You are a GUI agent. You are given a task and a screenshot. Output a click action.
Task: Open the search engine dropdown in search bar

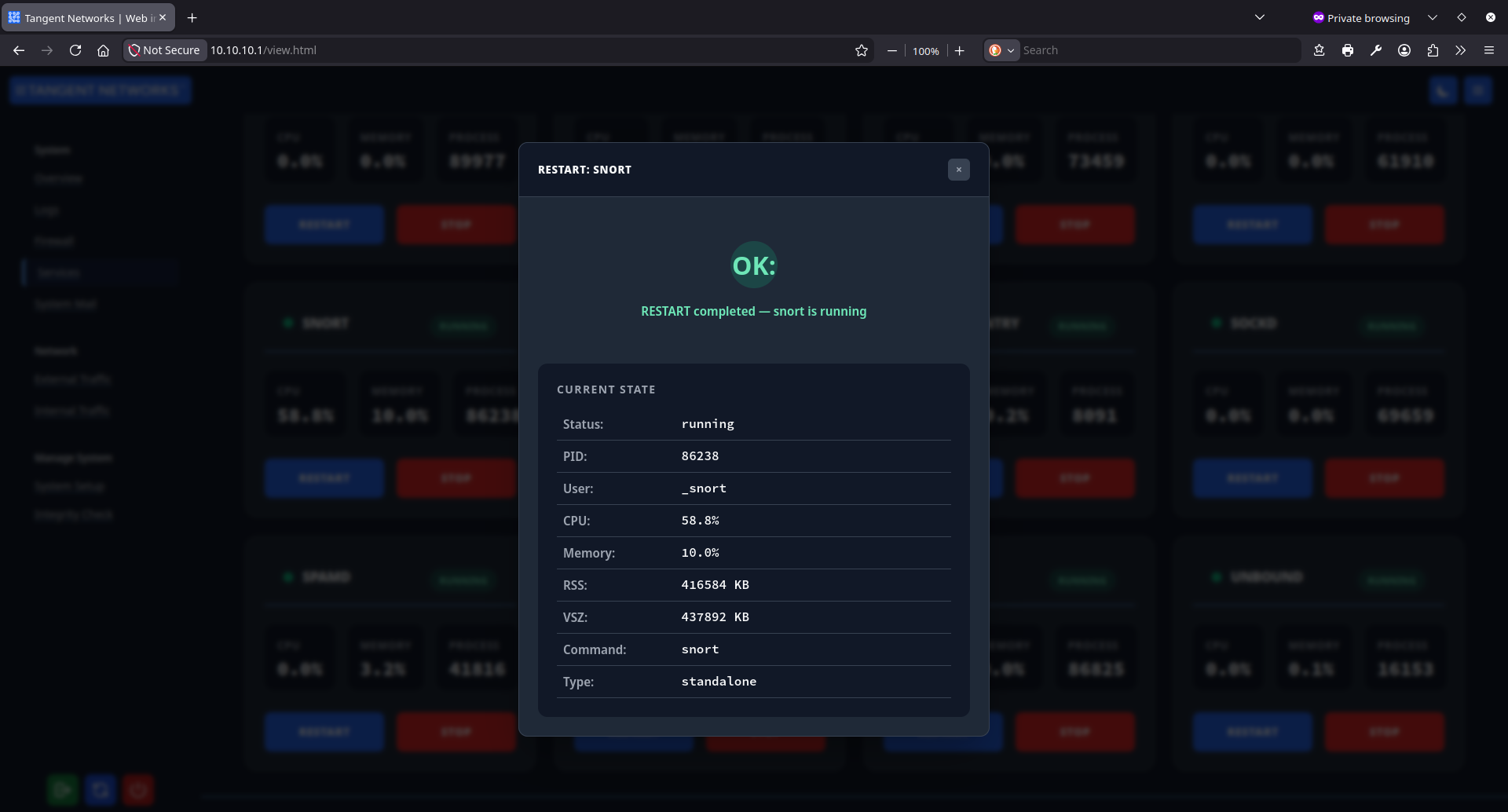tap(1001, 49)
